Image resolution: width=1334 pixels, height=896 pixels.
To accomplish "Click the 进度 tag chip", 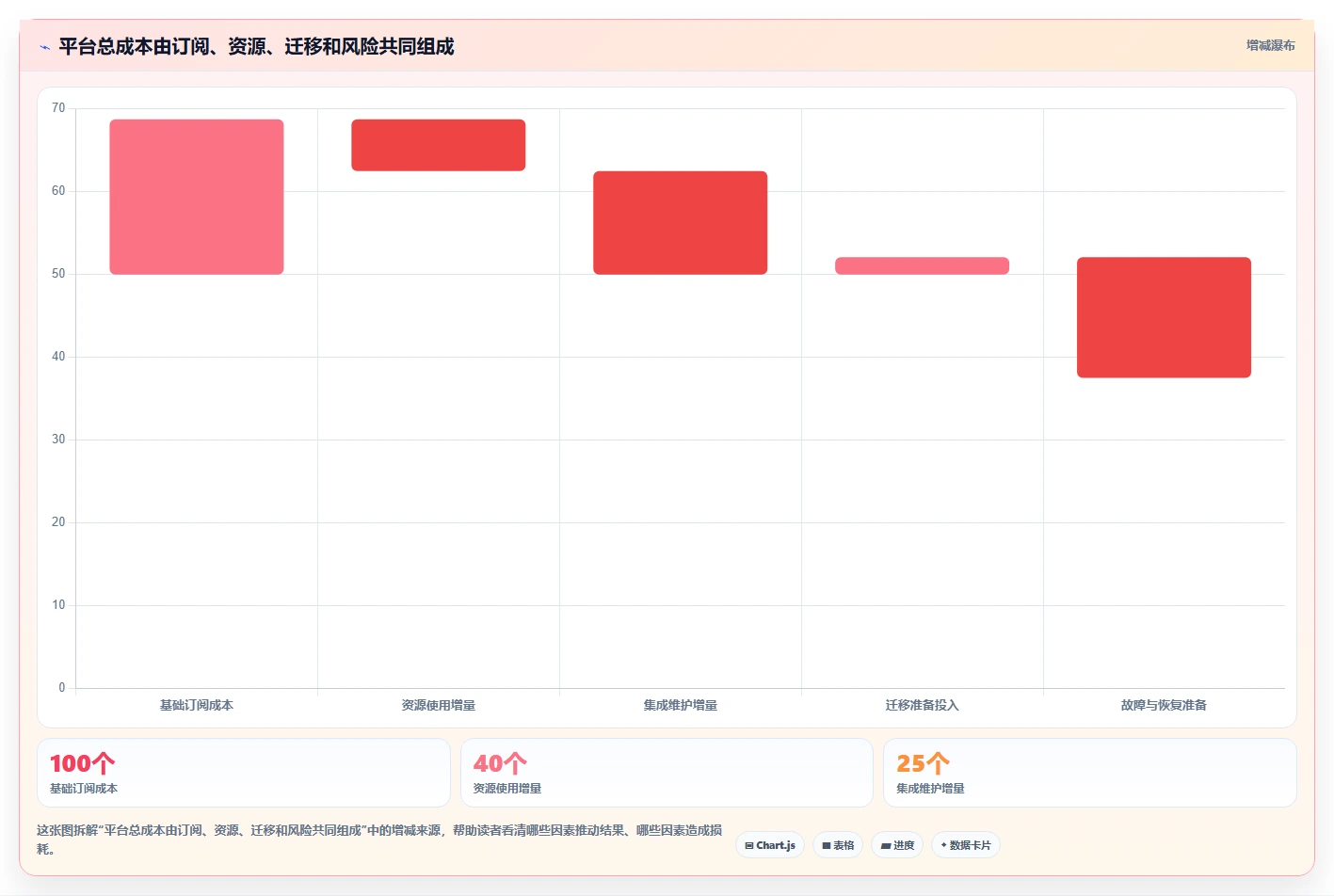I will click(x=897, y=845).
